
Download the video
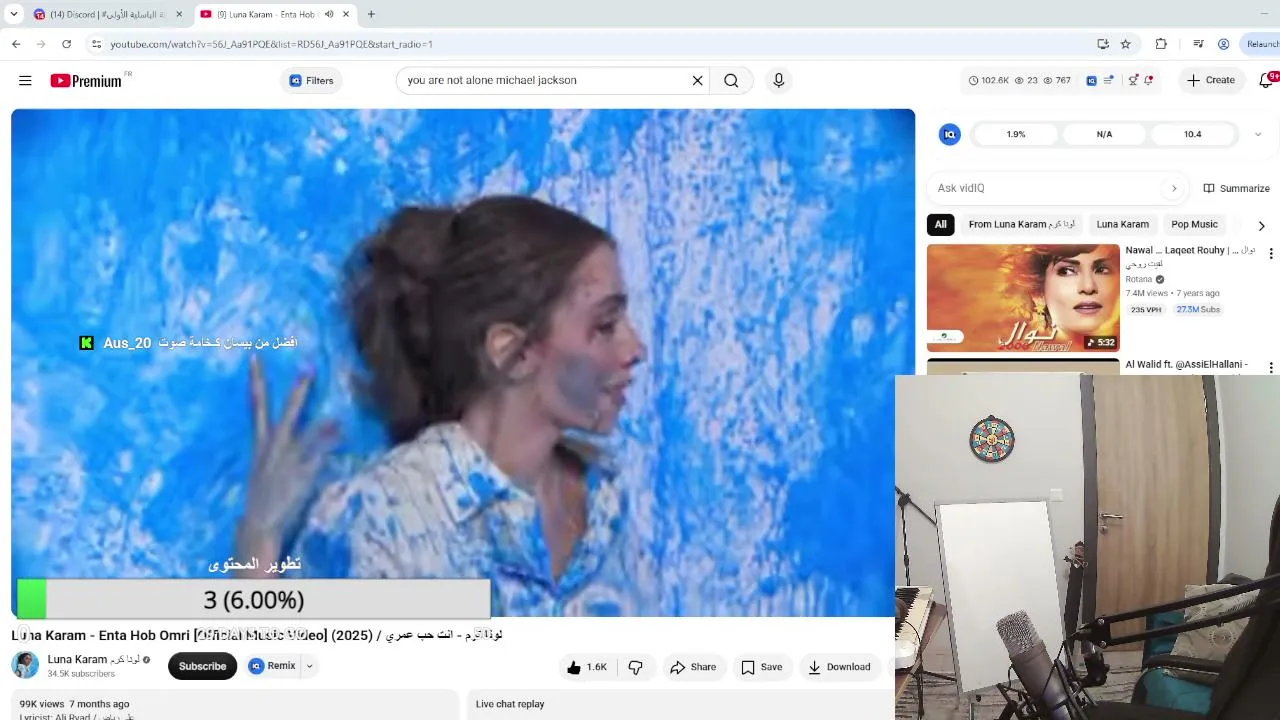(839, 667)
